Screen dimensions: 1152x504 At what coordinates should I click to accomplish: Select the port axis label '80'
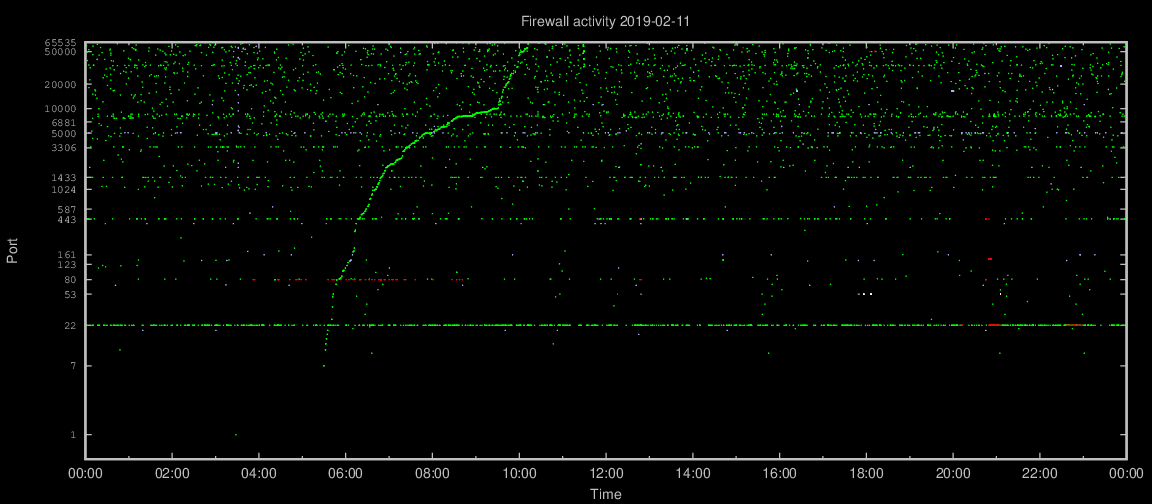pyautogui.click(x=70, y=279)
